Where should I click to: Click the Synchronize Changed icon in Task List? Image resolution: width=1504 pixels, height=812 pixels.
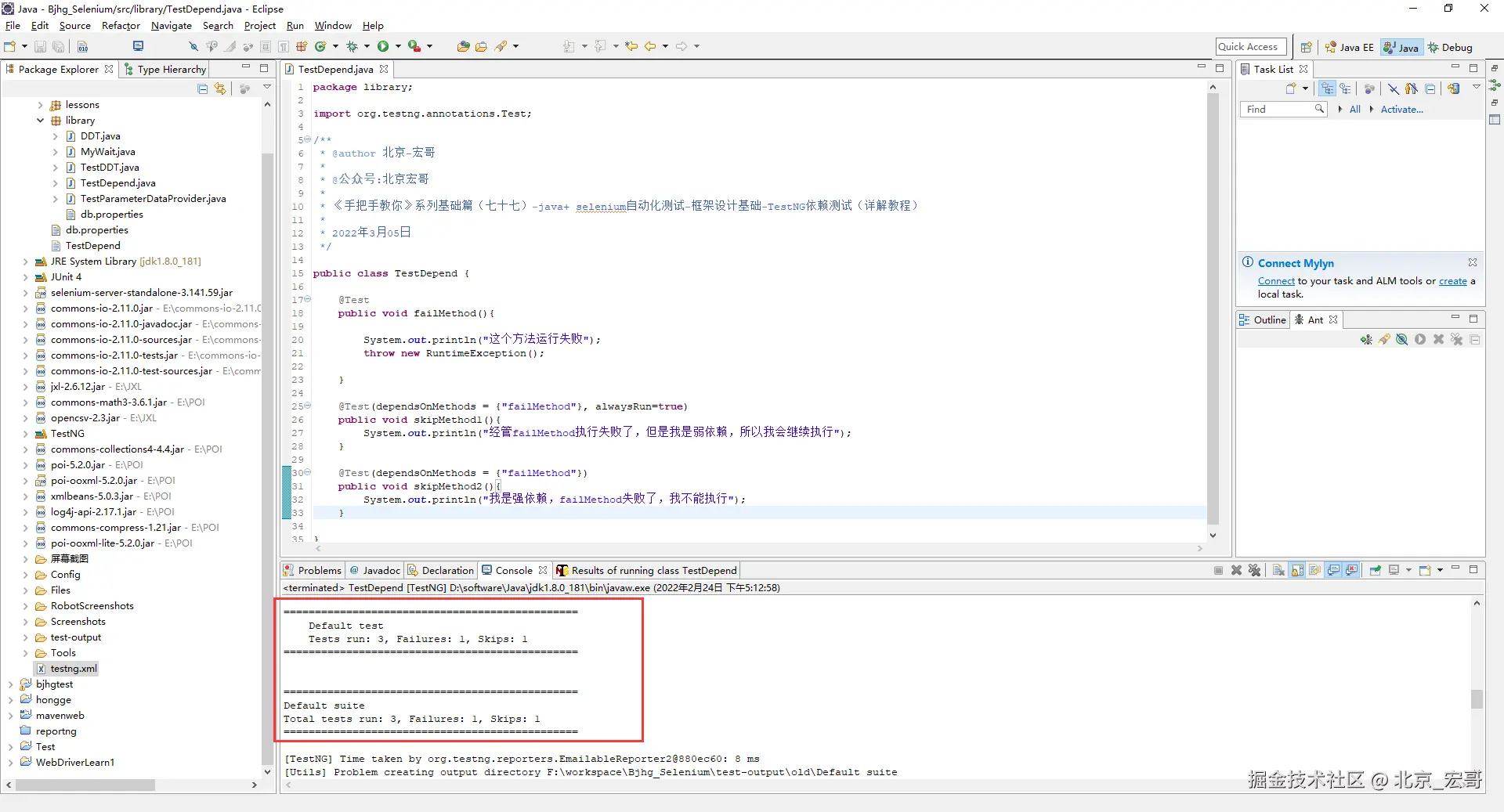[x=1454, y=88]
